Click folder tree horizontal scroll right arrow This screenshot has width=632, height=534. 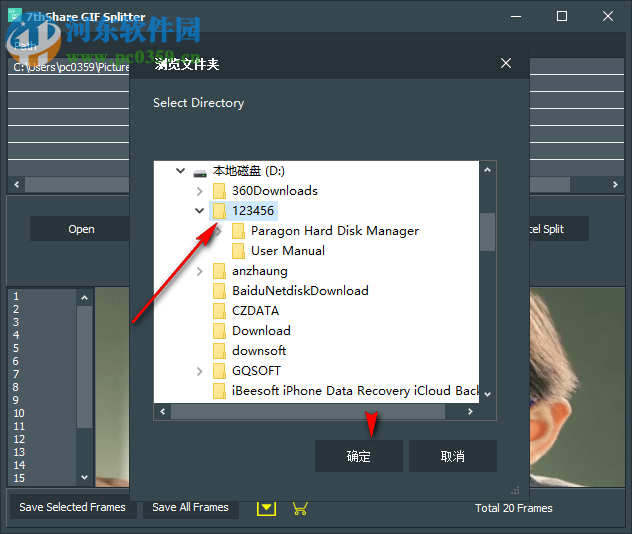[x=470, y=411]
